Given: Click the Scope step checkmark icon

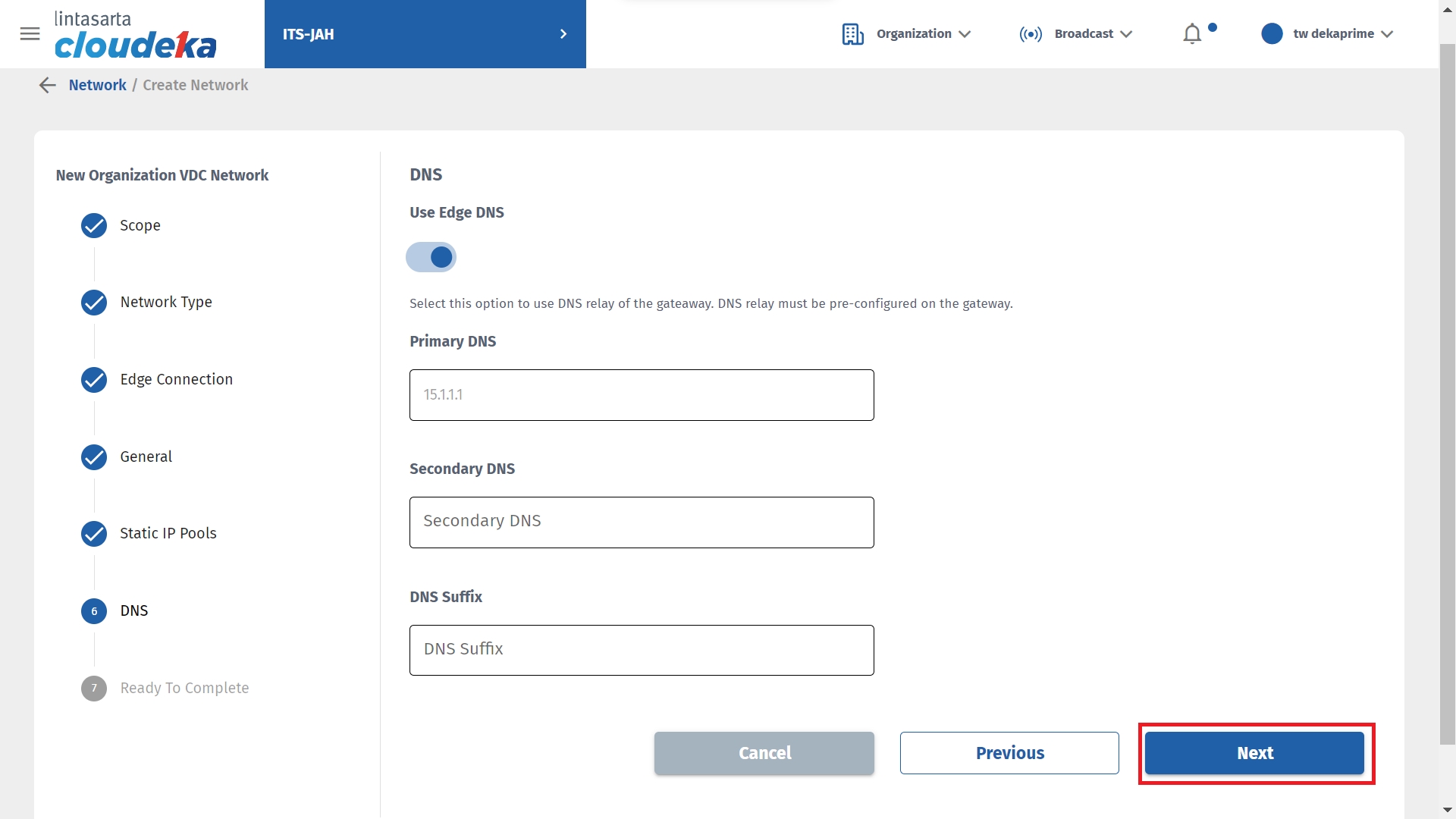Looking at the screenshot, I should [x=94, y=226].
